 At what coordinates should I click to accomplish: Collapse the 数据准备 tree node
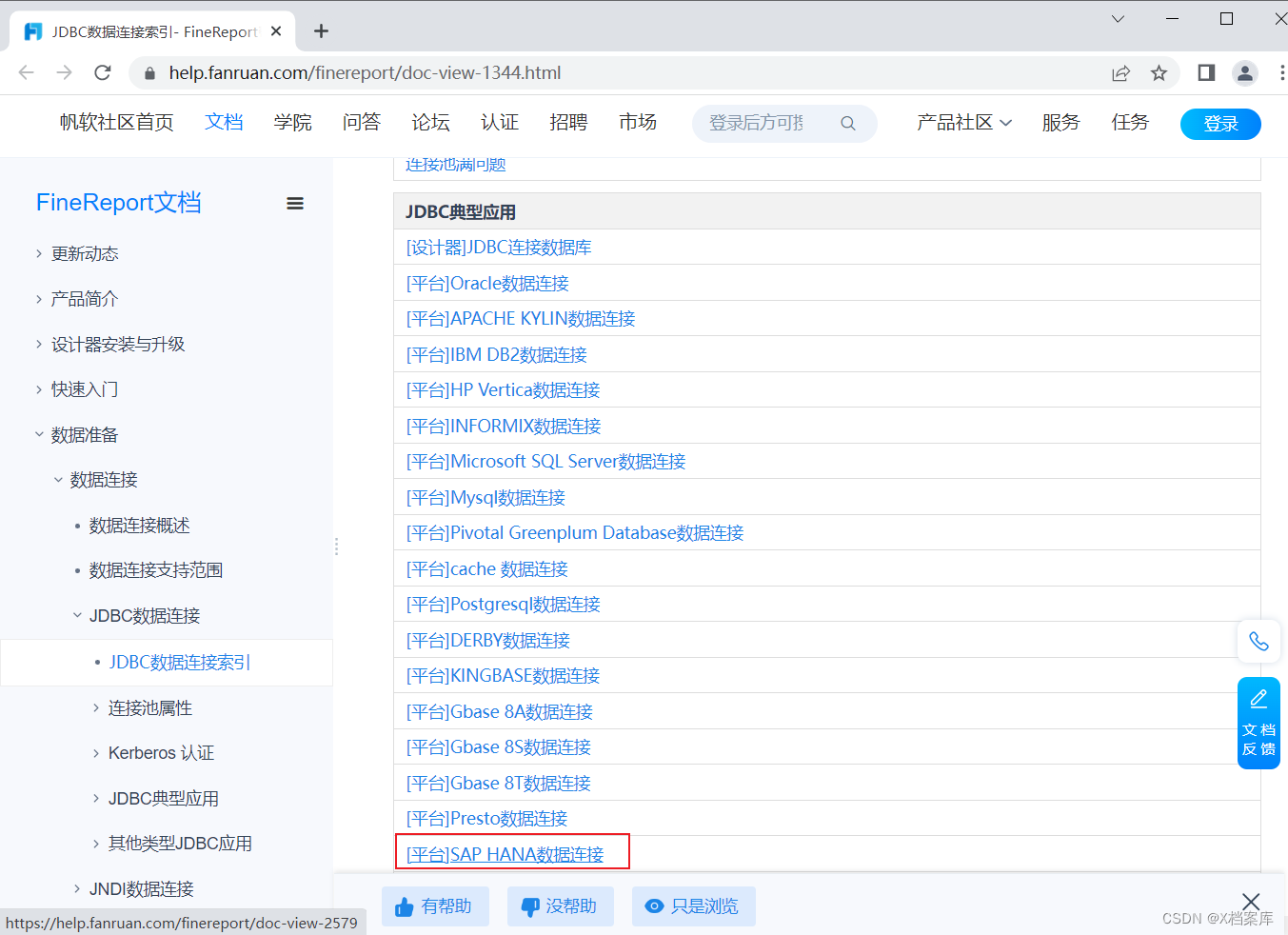pyautogui.click(x=39, y=434)
